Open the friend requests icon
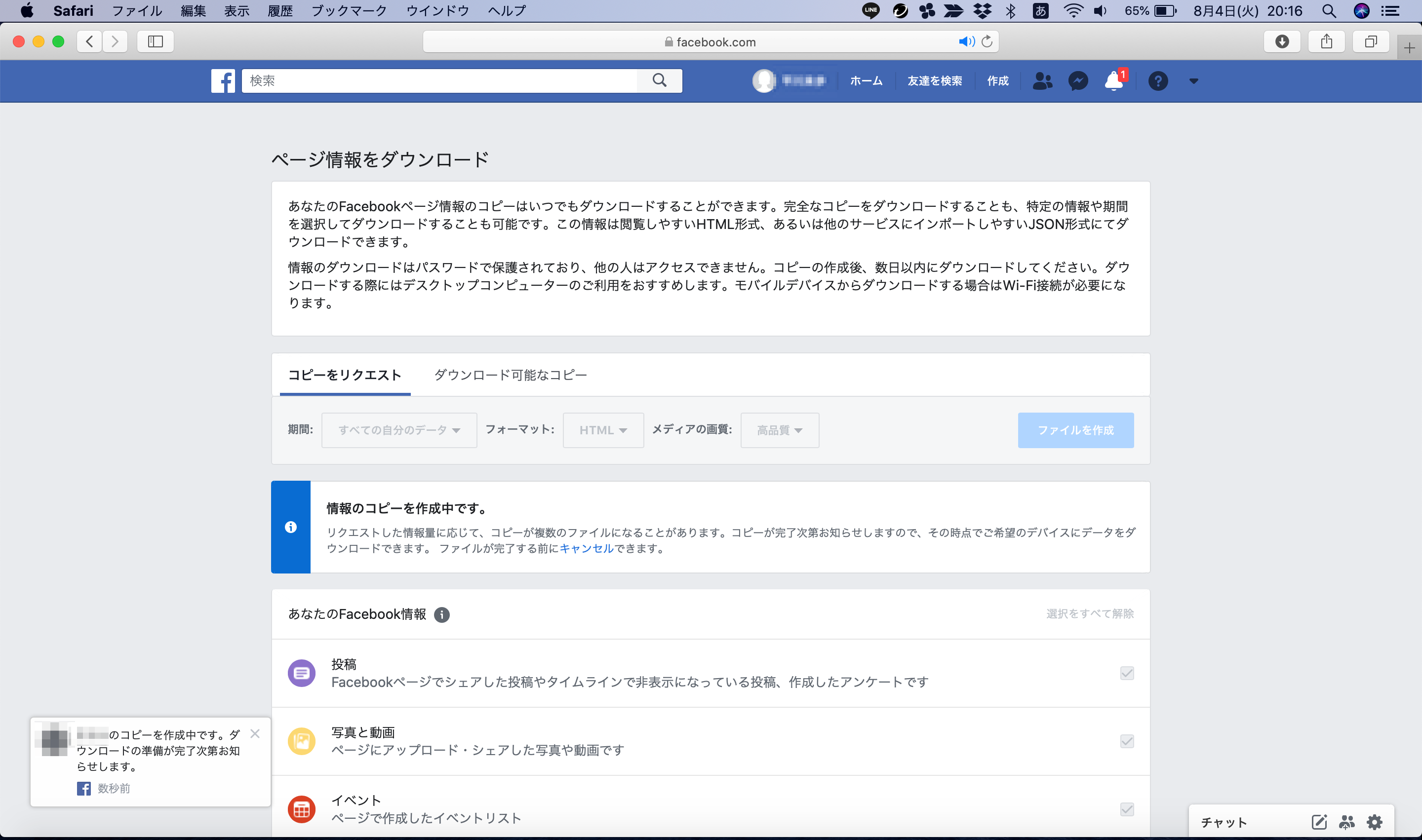This screenshot has width=1422, height=840. (1042, 81)
